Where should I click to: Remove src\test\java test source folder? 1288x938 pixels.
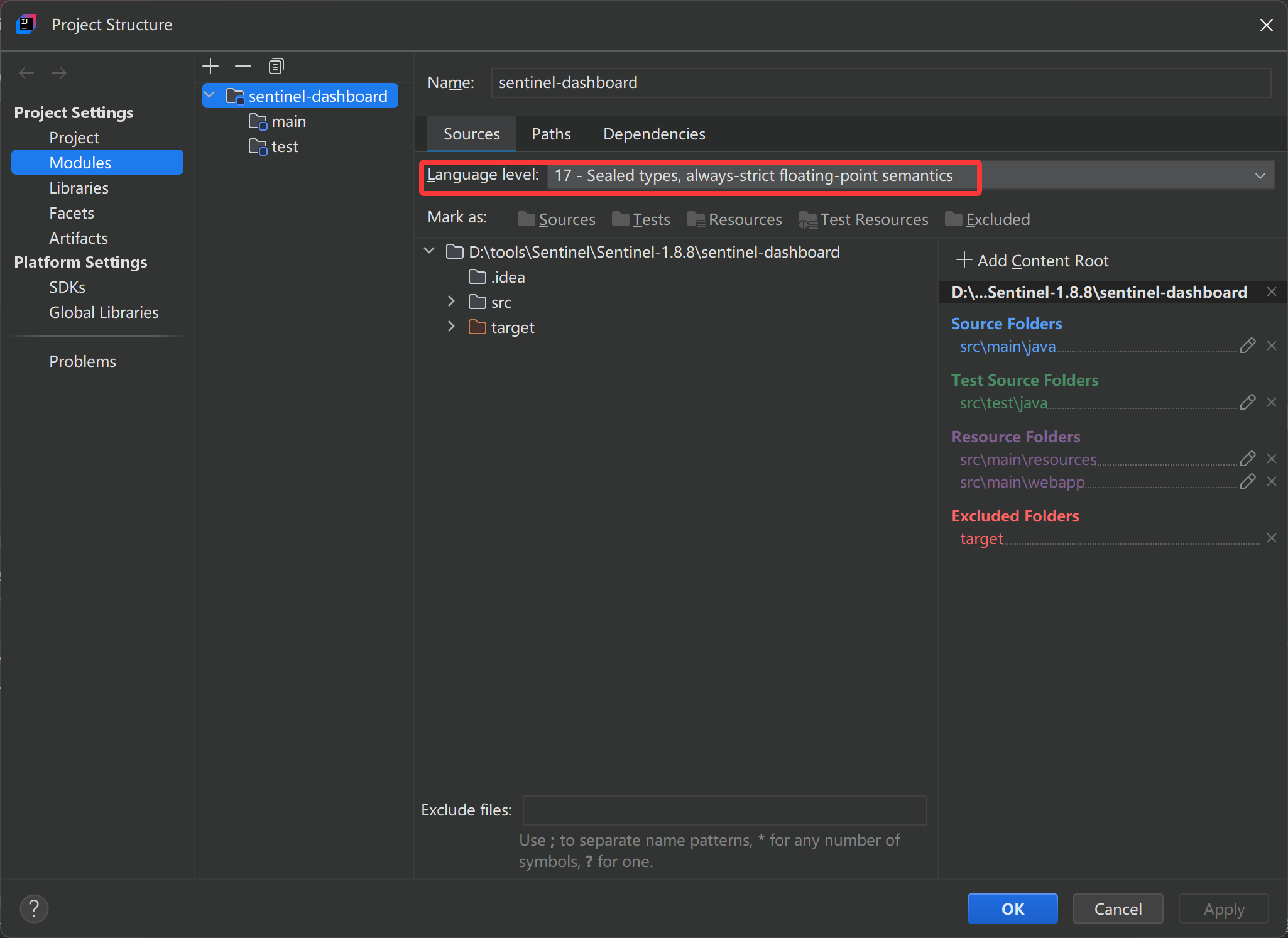(x=1271, y=402)
